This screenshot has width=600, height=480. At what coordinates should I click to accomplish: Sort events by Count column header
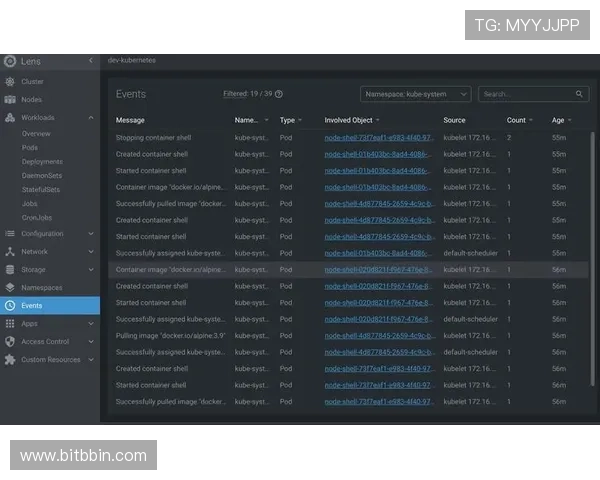516,120
